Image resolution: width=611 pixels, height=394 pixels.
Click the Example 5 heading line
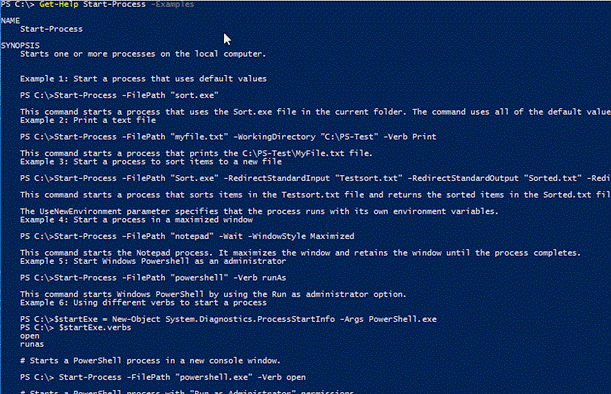click(x=153, y=261)
